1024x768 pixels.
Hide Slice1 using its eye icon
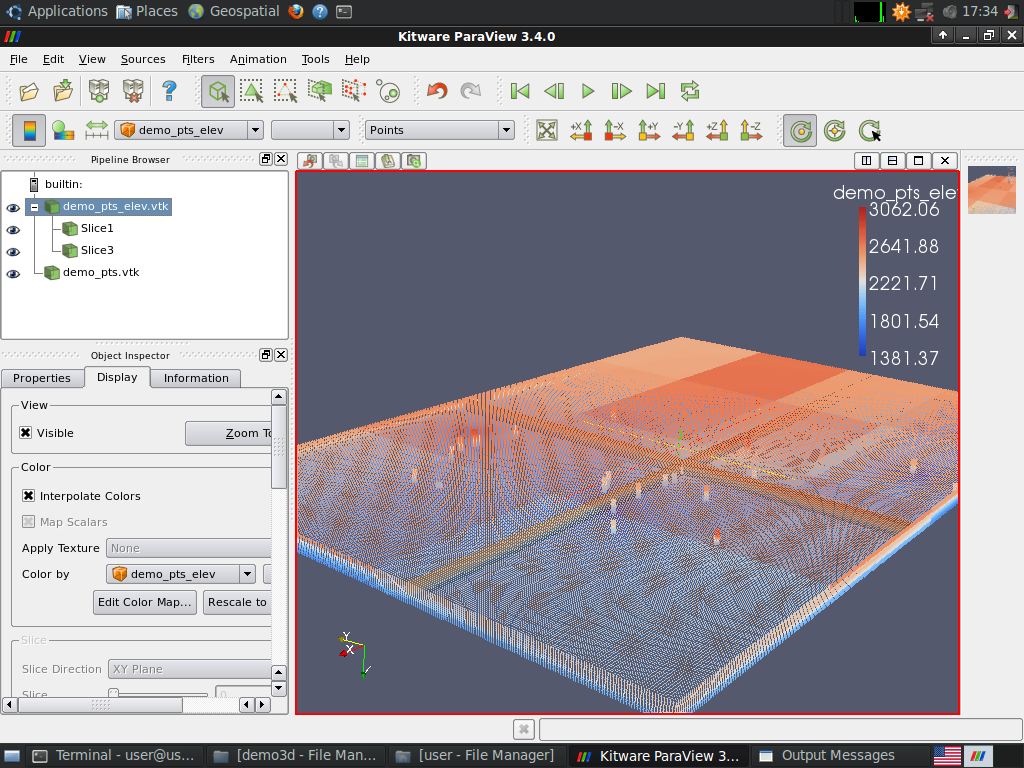click(13, 228)
